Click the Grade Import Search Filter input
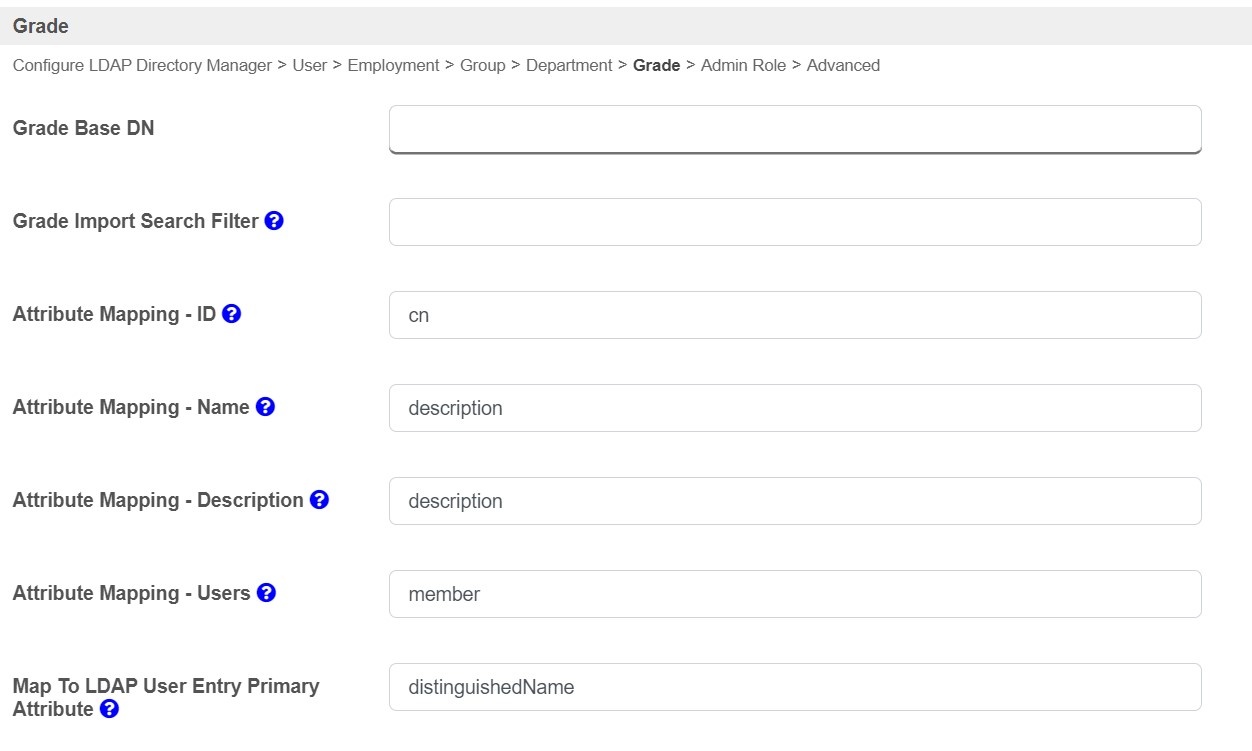 click(794, 222)
